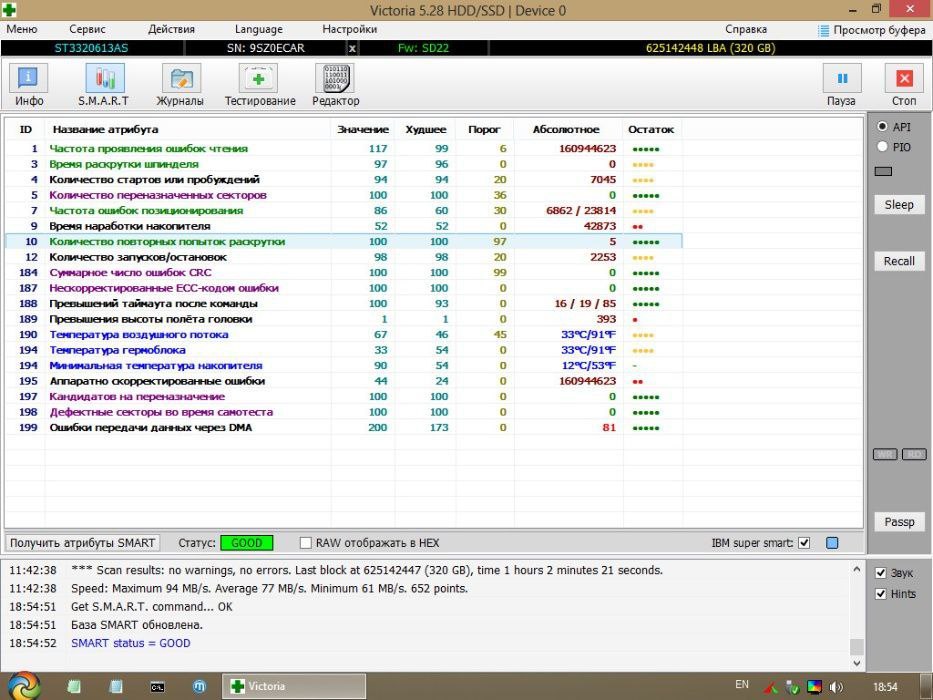Viewport: 933px width, 700px height.
Task: Click the Sleep button
Action: (x=899, y=205)
